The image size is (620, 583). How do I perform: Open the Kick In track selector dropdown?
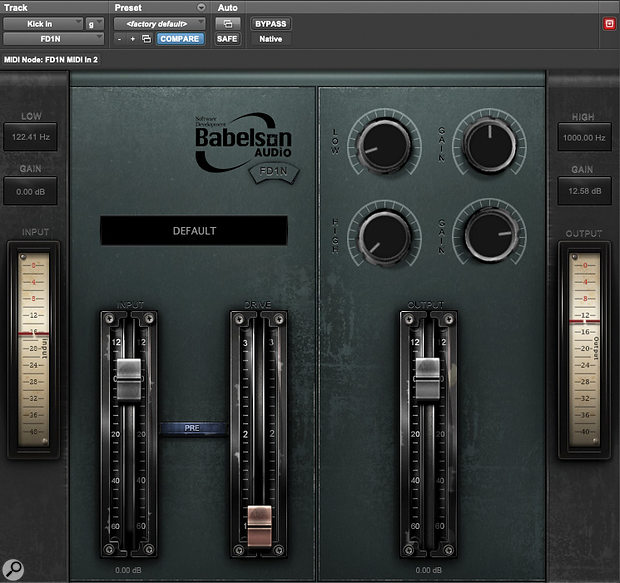43,24
